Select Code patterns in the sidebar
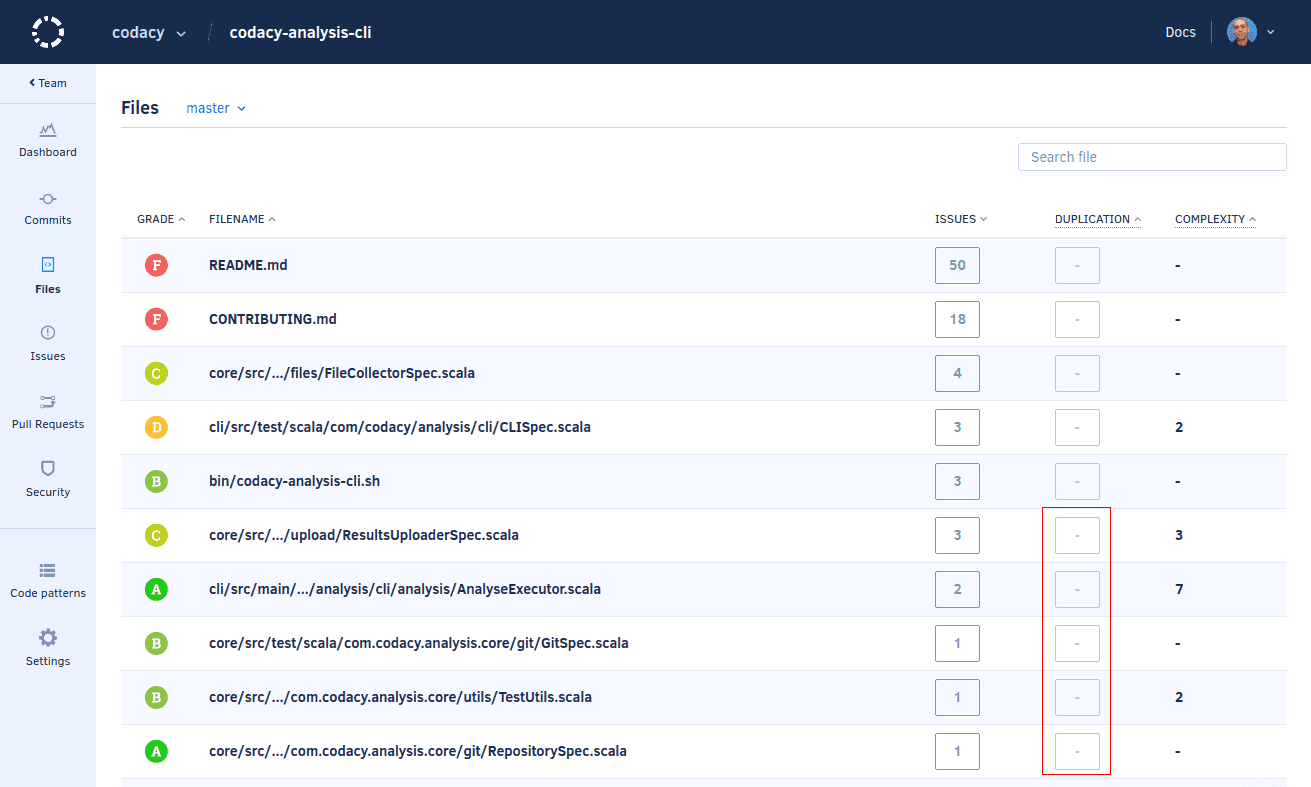1311x787 pixels. point(47,580)
